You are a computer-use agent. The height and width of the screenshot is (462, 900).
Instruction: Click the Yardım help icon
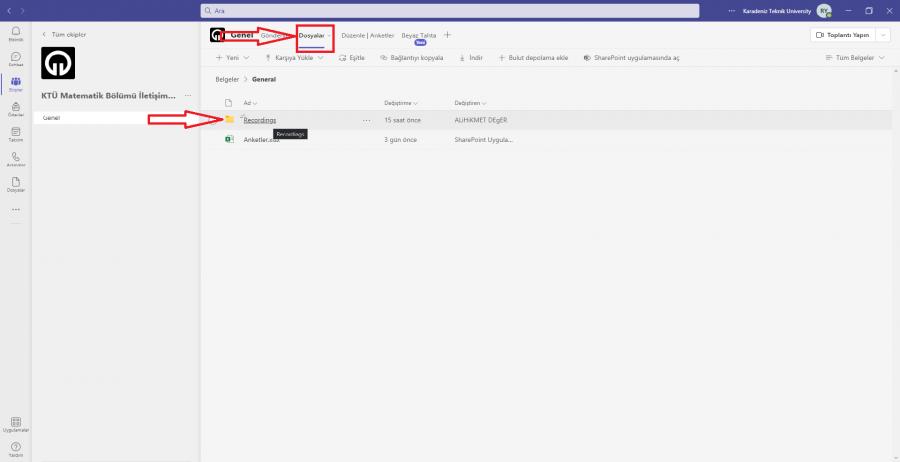pyautogui.click(x=15, y=448)
